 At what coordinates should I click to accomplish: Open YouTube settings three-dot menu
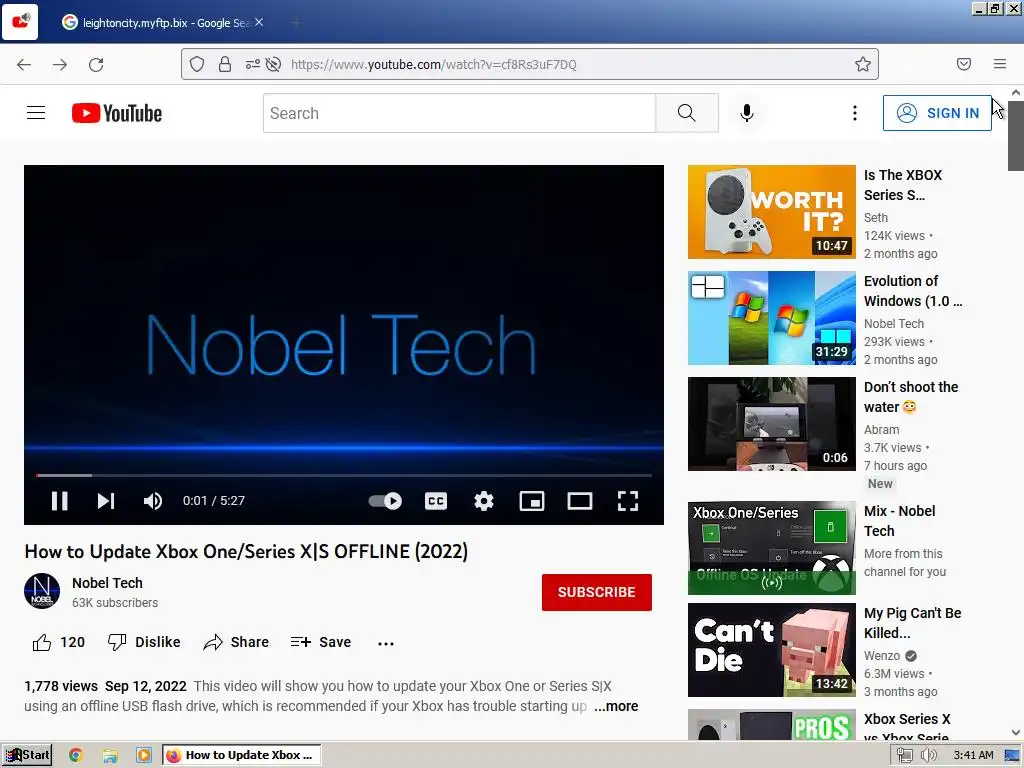click(x=854, y=113)
